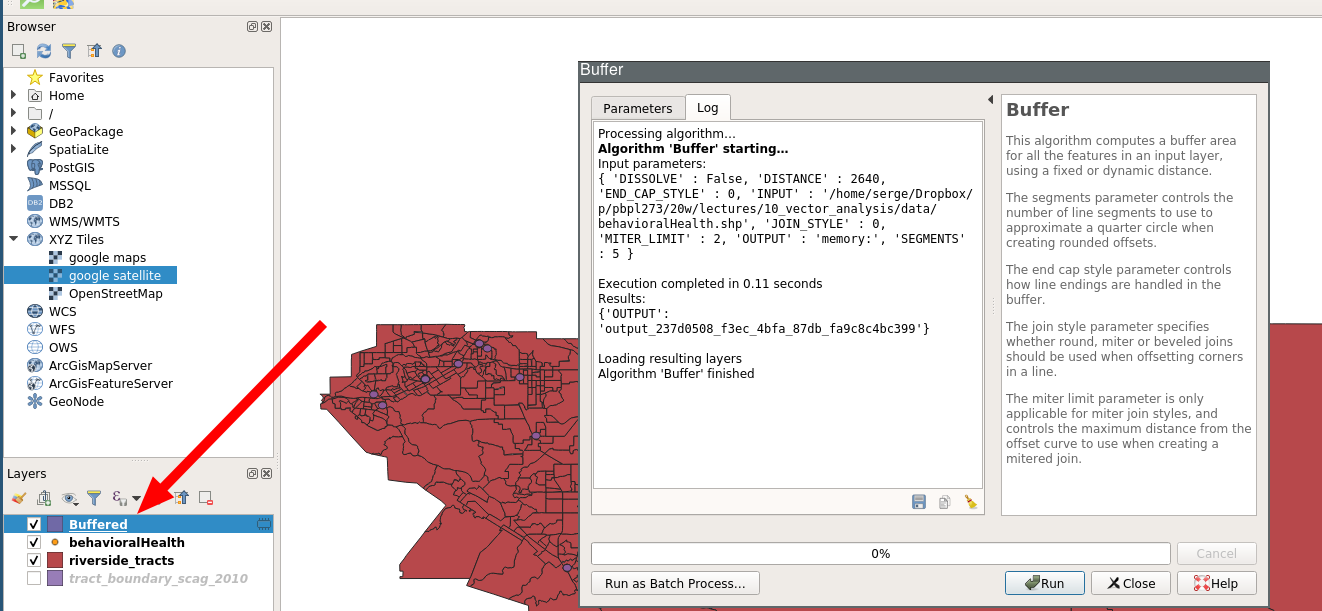This screenshot has width=1322, height=611.
Task: Save the Buffer log to file
Action: point(919,502)
